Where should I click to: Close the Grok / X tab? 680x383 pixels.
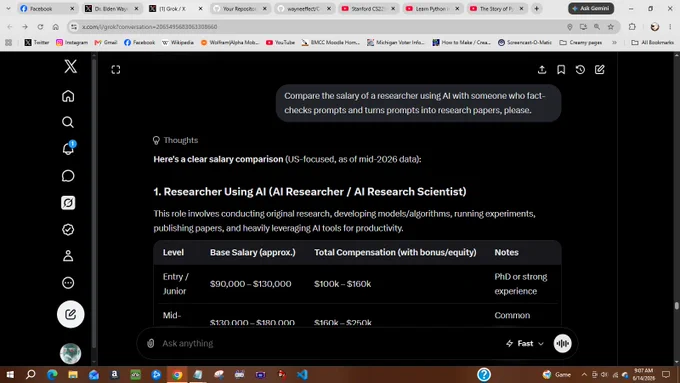coord(200,8)
